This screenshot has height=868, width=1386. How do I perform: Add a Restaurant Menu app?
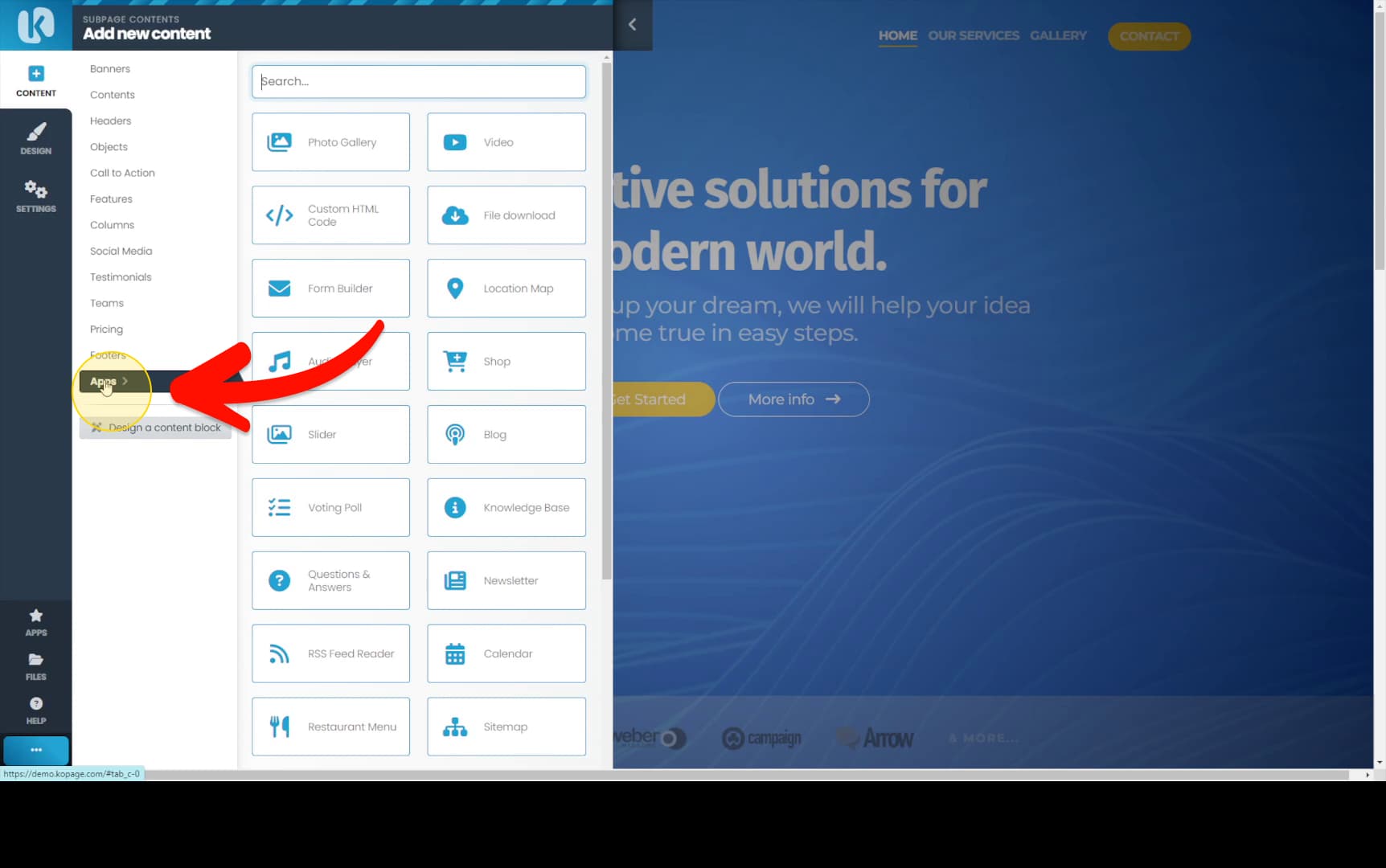coord(330,727)
